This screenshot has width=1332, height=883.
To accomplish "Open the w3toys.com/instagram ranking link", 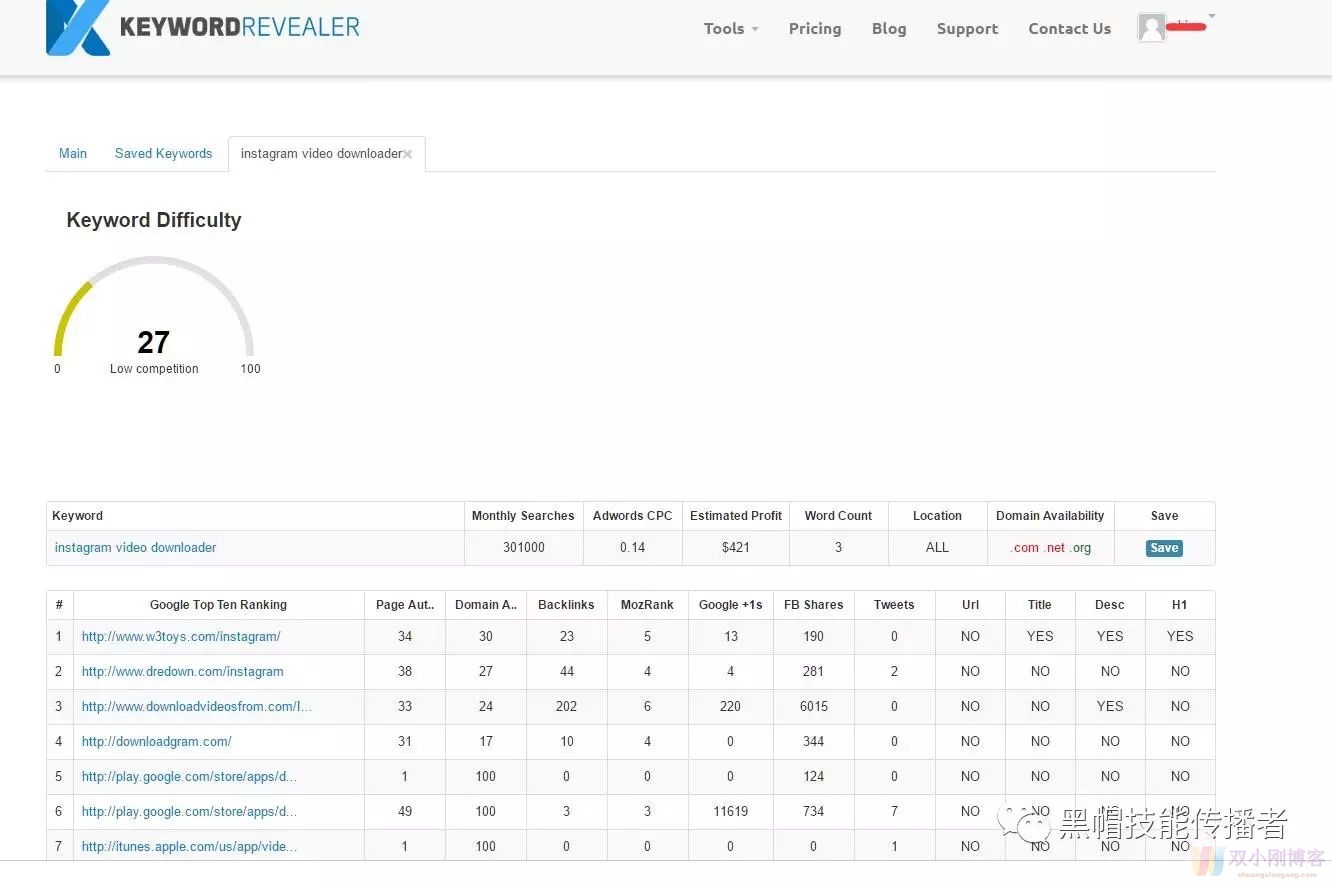I will 181,637.
